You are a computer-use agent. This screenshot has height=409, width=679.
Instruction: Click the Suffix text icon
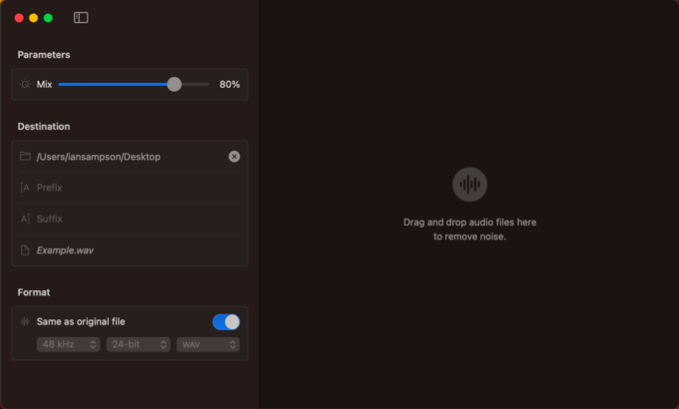point(25,219)
